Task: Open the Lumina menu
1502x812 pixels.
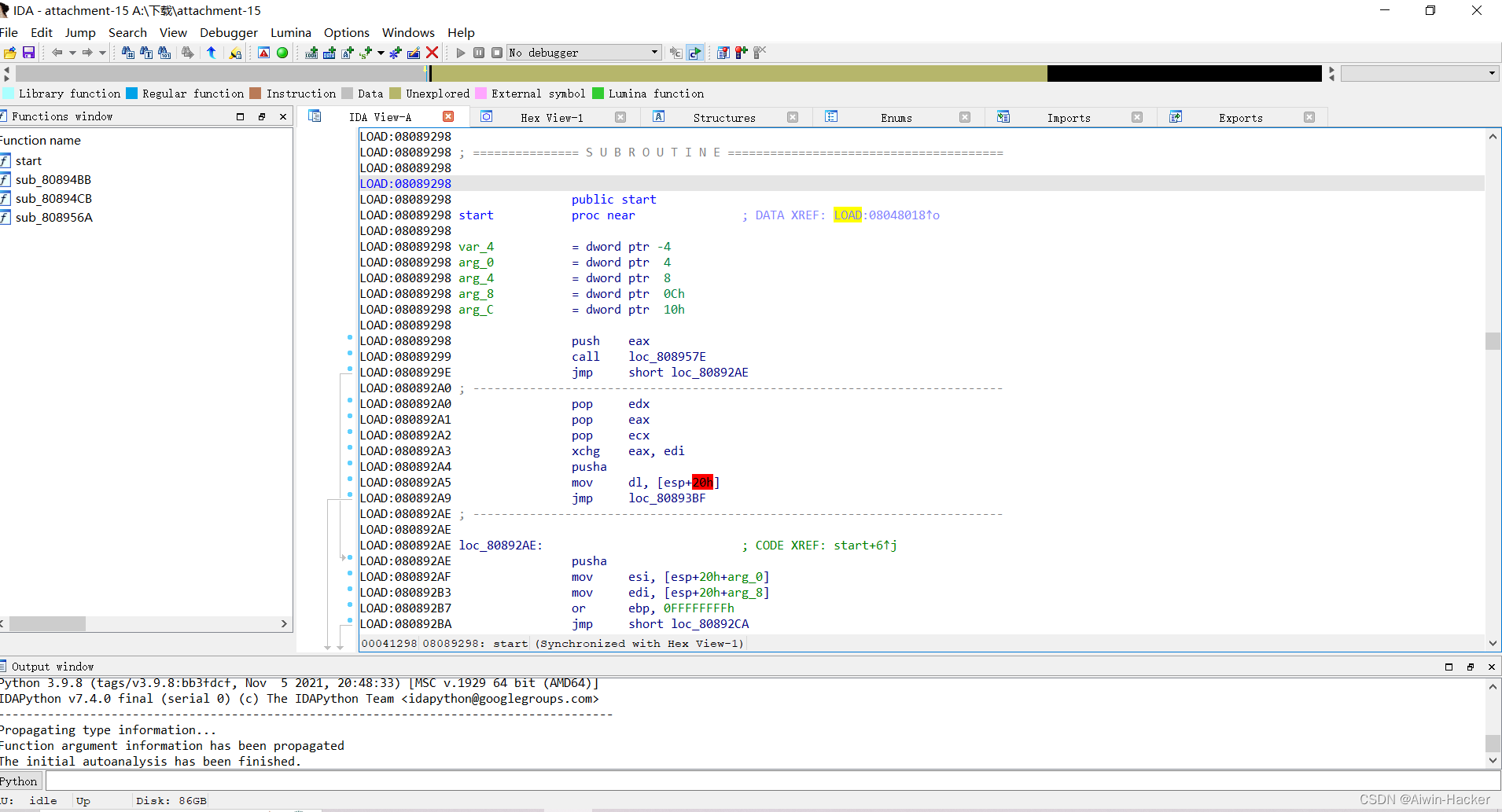Action: point(291,32)
